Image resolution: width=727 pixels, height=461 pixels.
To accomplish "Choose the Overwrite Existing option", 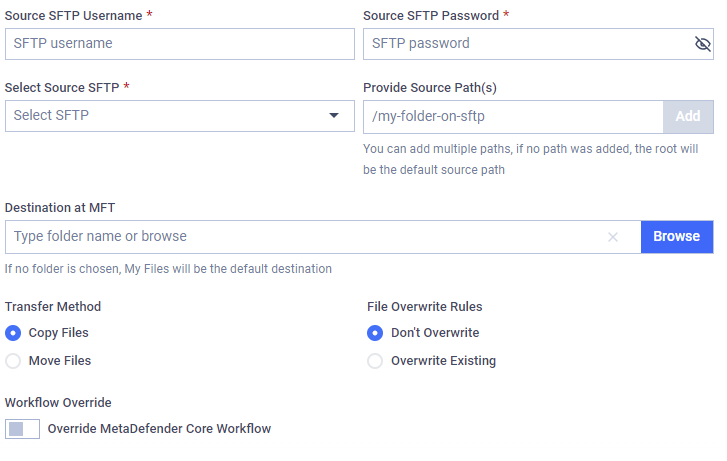I will coord(375,361).
